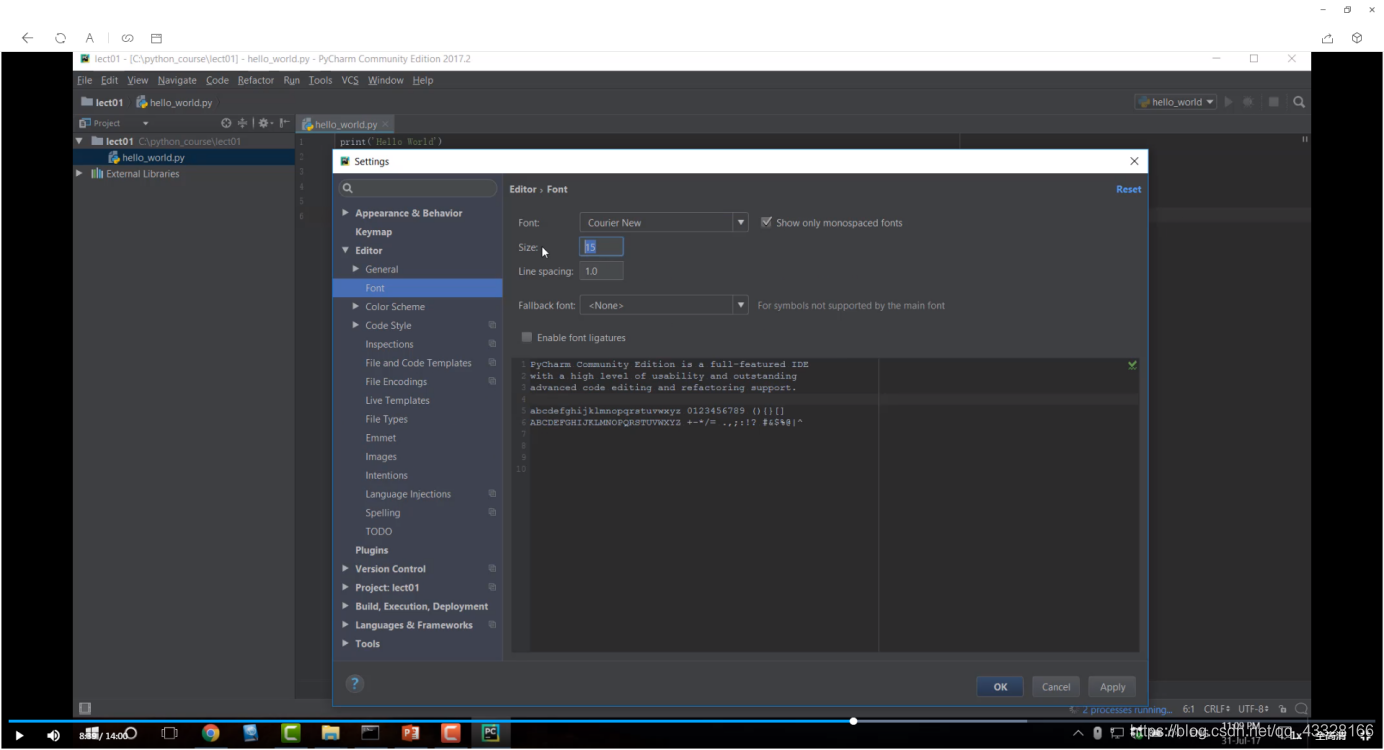Viewport: 1384px width, 750px height.
Task: Click the Line spacing input field
Action: pos(601,271)
